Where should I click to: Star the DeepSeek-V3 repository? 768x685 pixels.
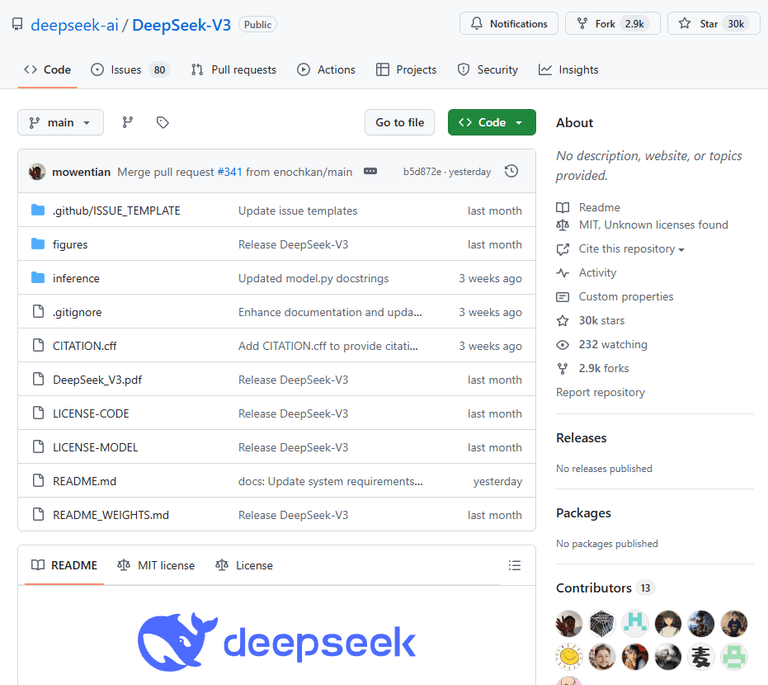pyautogui.click(x=711, y=24)
